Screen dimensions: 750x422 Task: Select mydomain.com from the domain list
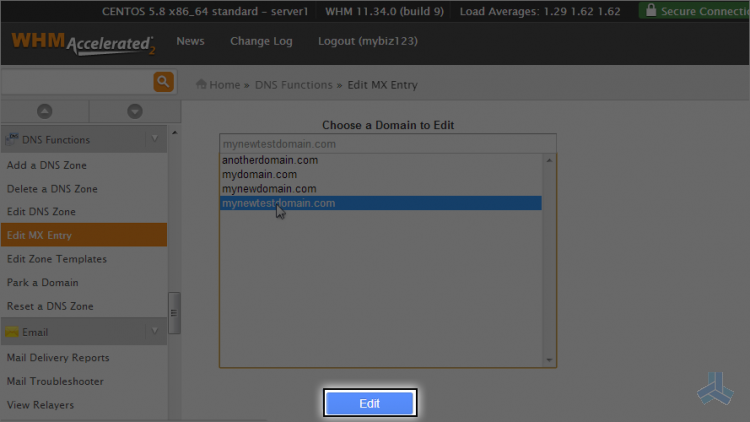(x=259, y=174)
